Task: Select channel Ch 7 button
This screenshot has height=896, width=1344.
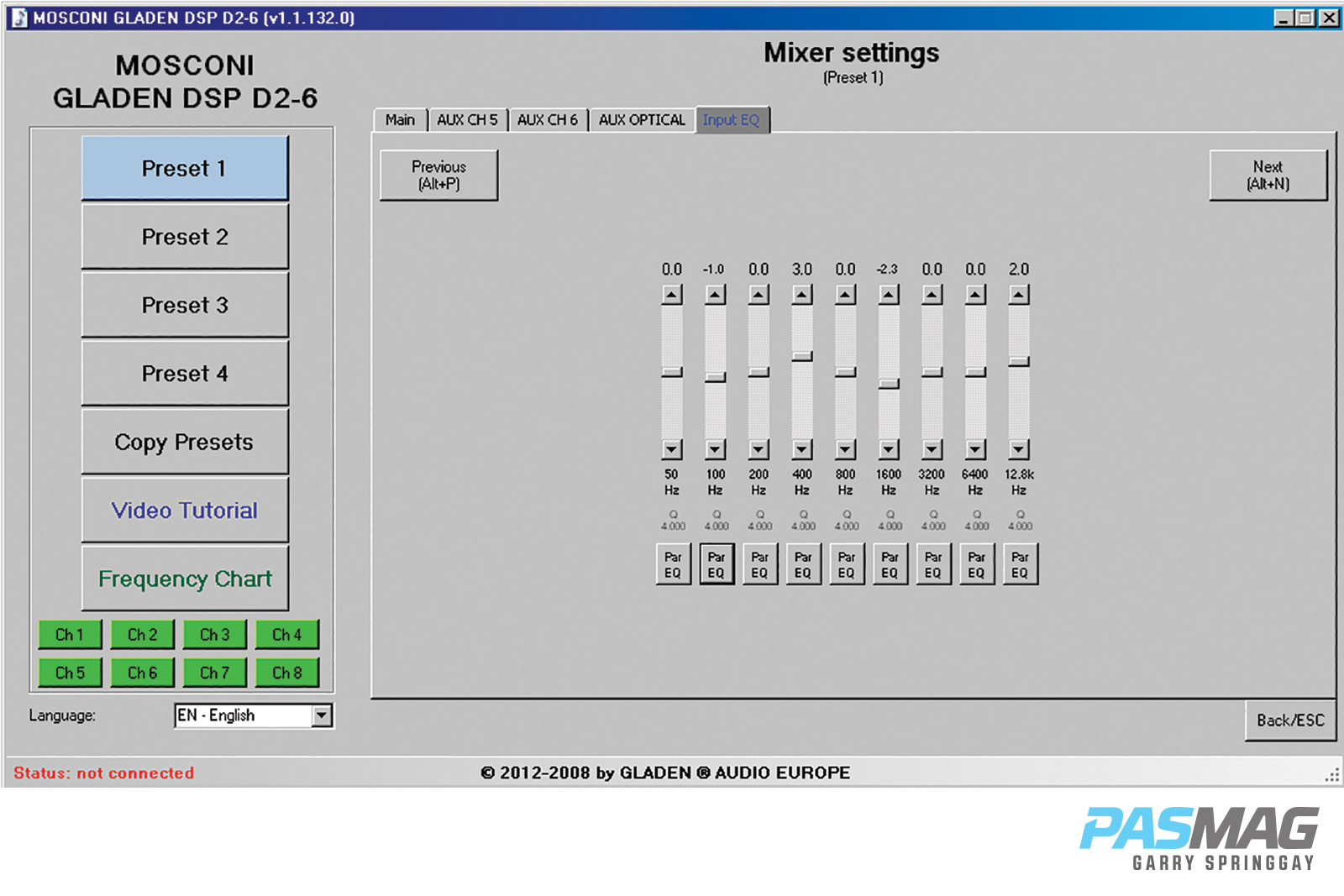Action: [x=214, y=673]
